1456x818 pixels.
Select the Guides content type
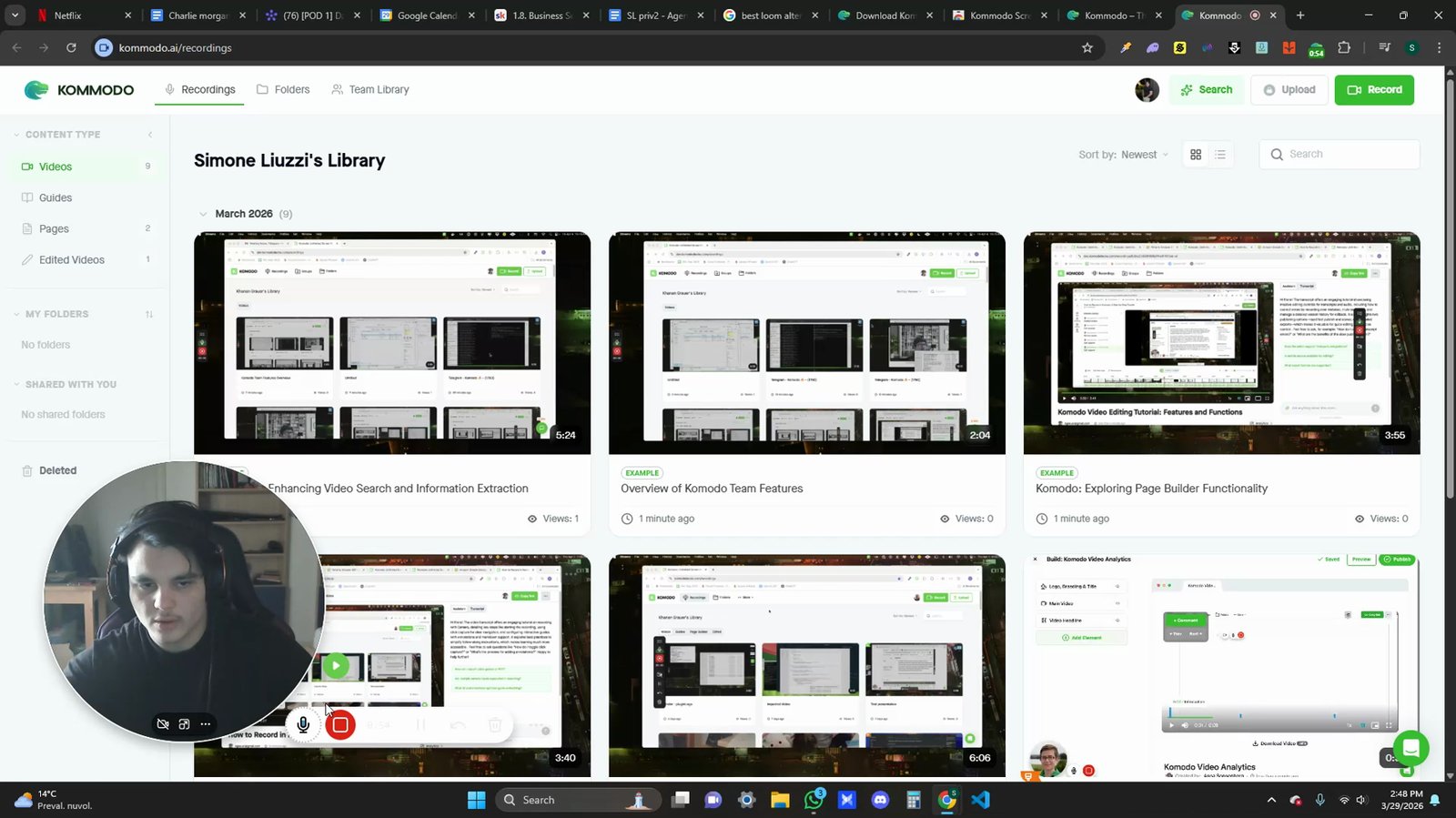[86, 198]
